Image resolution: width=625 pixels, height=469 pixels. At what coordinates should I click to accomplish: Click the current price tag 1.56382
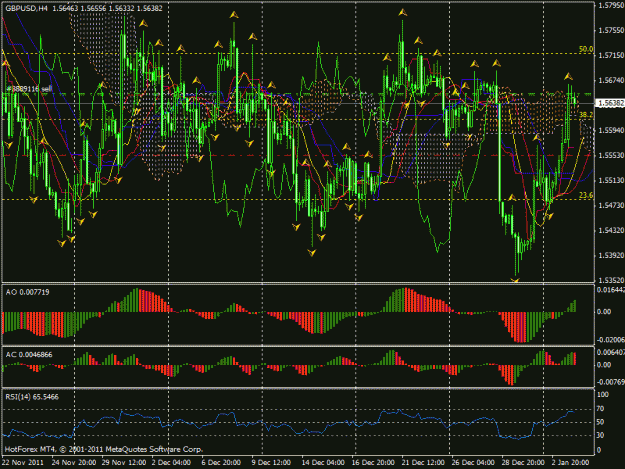[611, 103]
